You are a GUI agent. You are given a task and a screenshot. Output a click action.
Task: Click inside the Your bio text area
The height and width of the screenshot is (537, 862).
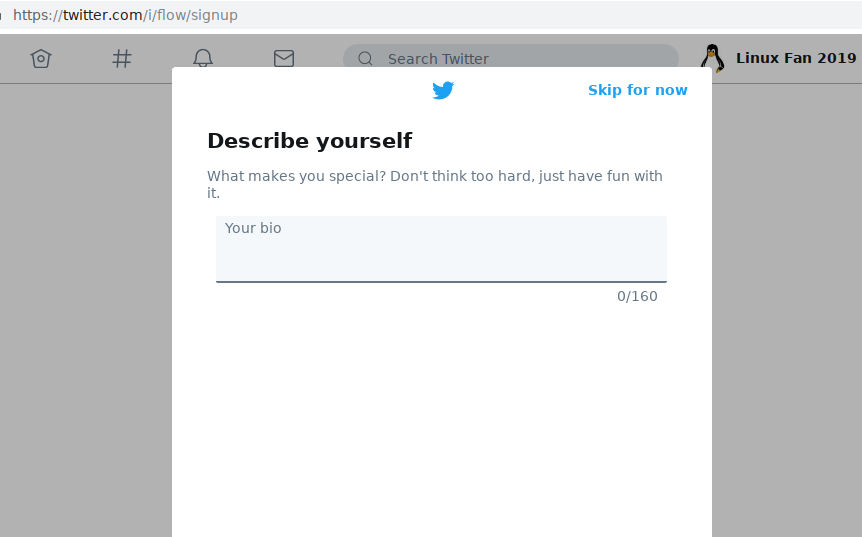[x=441, y=256]
